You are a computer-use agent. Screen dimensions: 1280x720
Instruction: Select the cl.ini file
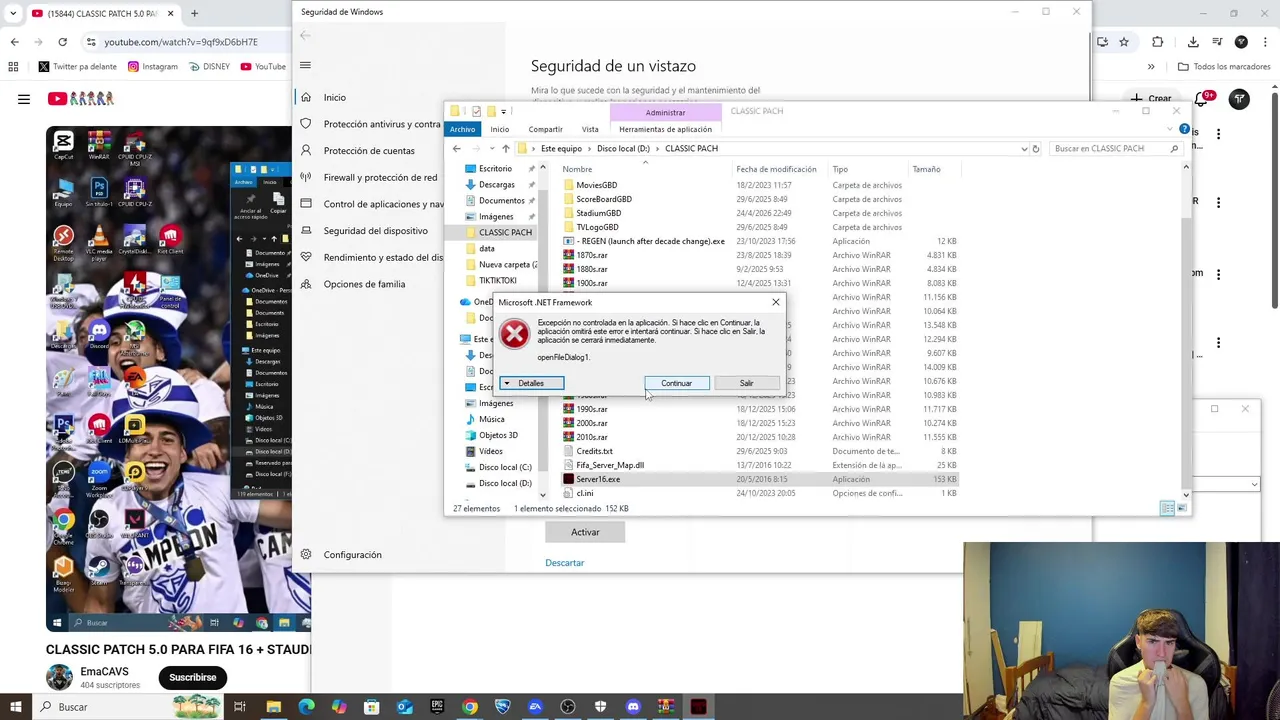coord(584,493)
